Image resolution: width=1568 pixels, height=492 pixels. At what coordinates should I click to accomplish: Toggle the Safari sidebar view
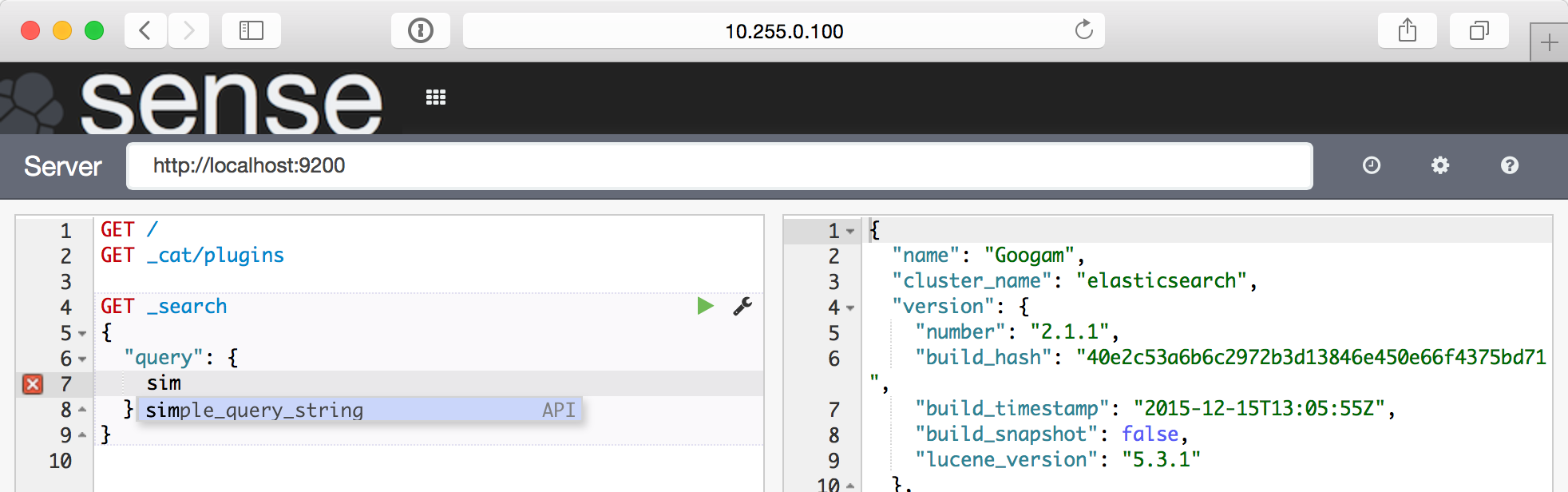pos(251,31)
